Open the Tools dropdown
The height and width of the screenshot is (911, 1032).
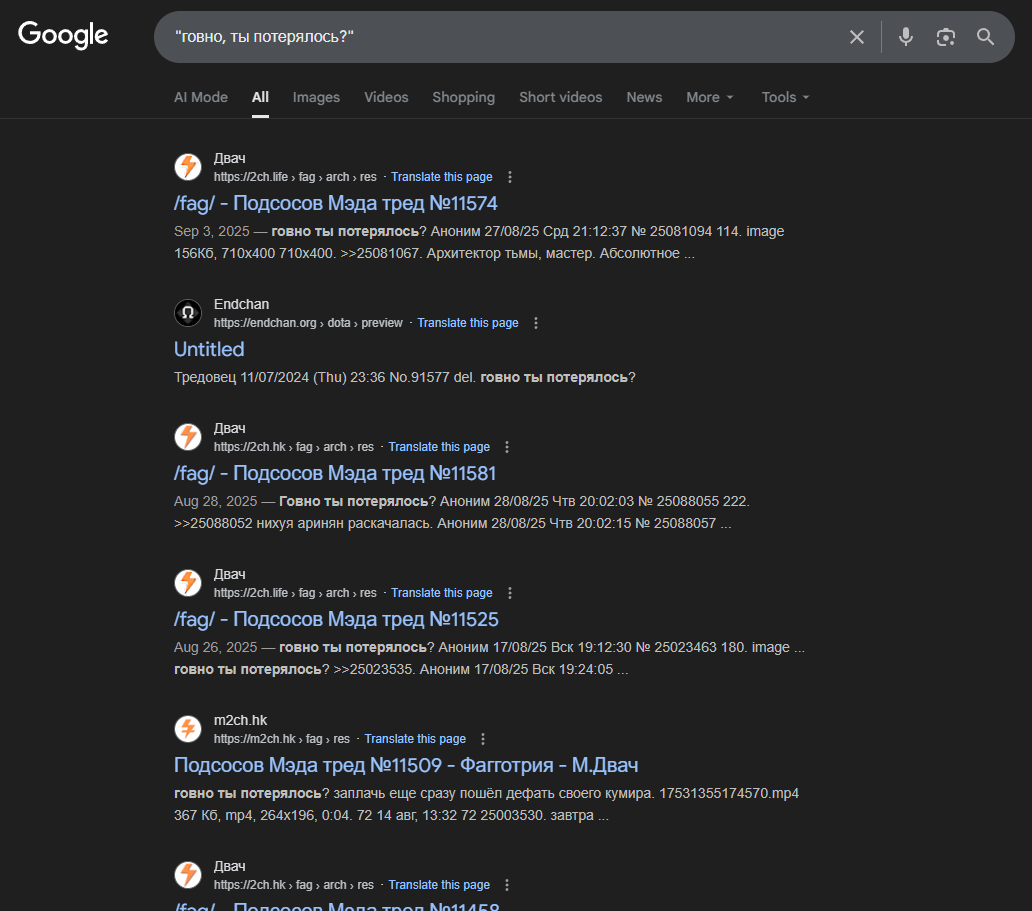click(x=785, y=97)
